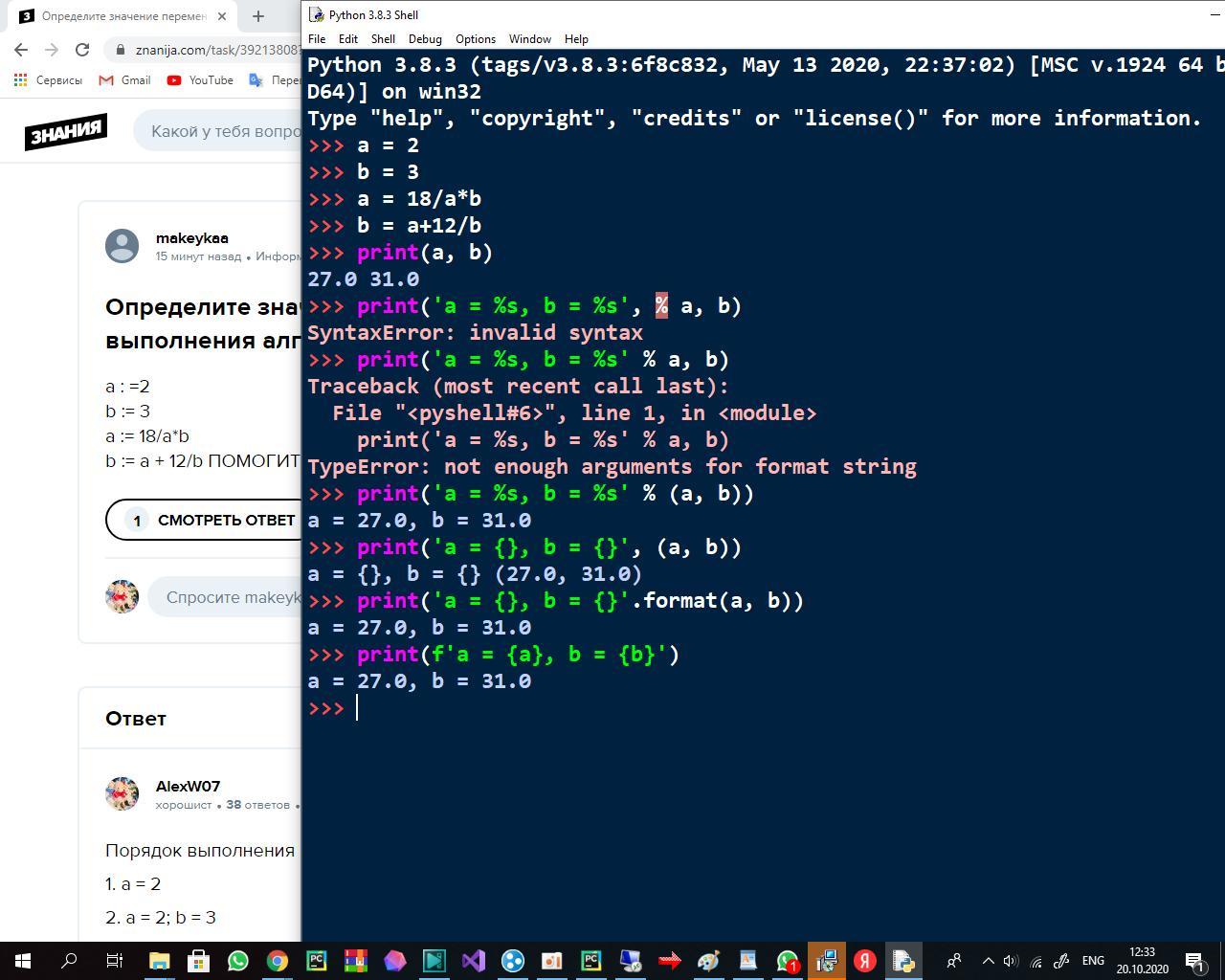Go back using the browser back arrow
The width and height of the screenshot is (1225, 980).
(21, 50)
